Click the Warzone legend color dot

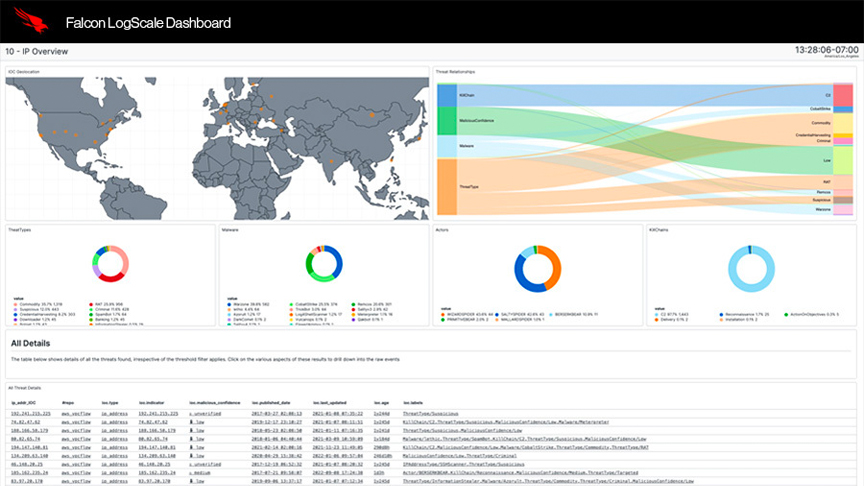click(x=229, y=304)
